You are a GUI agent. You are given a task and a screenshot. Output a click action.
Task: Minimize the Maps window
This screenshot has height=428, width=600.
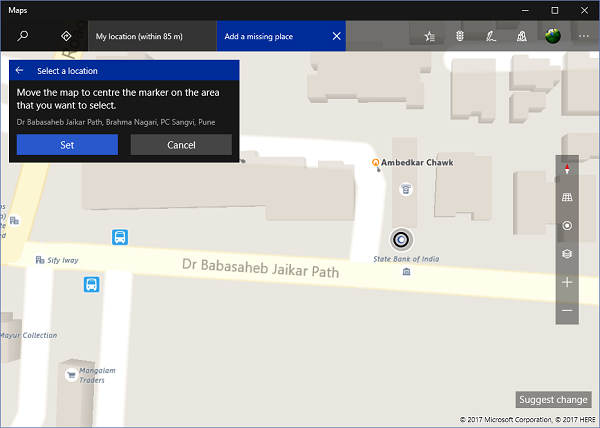525,10
